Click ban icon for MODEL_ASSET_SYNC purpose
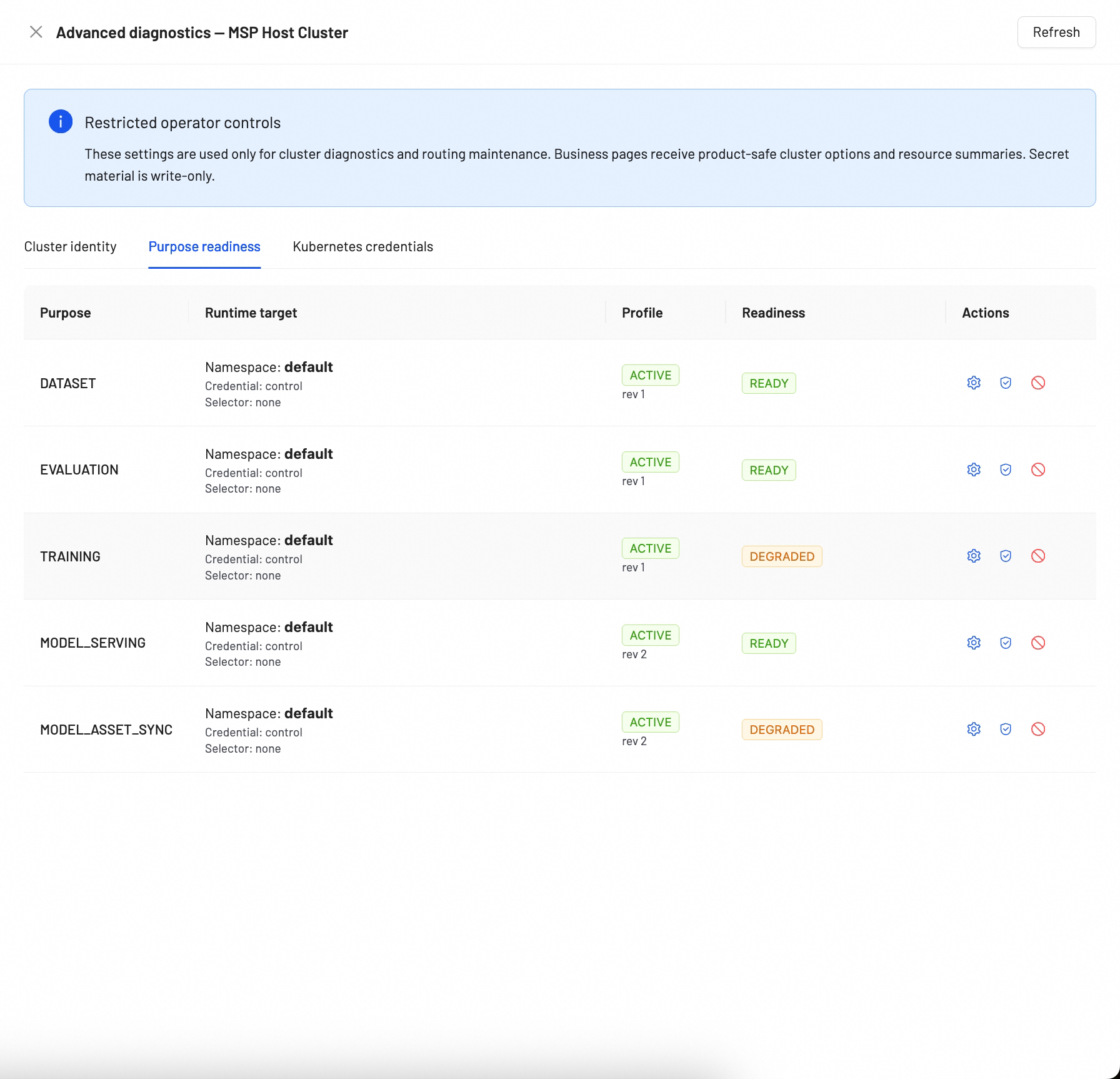The width and height of the screenshot is (1120, 1079). pyautogui.click(x=1038, y=729)
